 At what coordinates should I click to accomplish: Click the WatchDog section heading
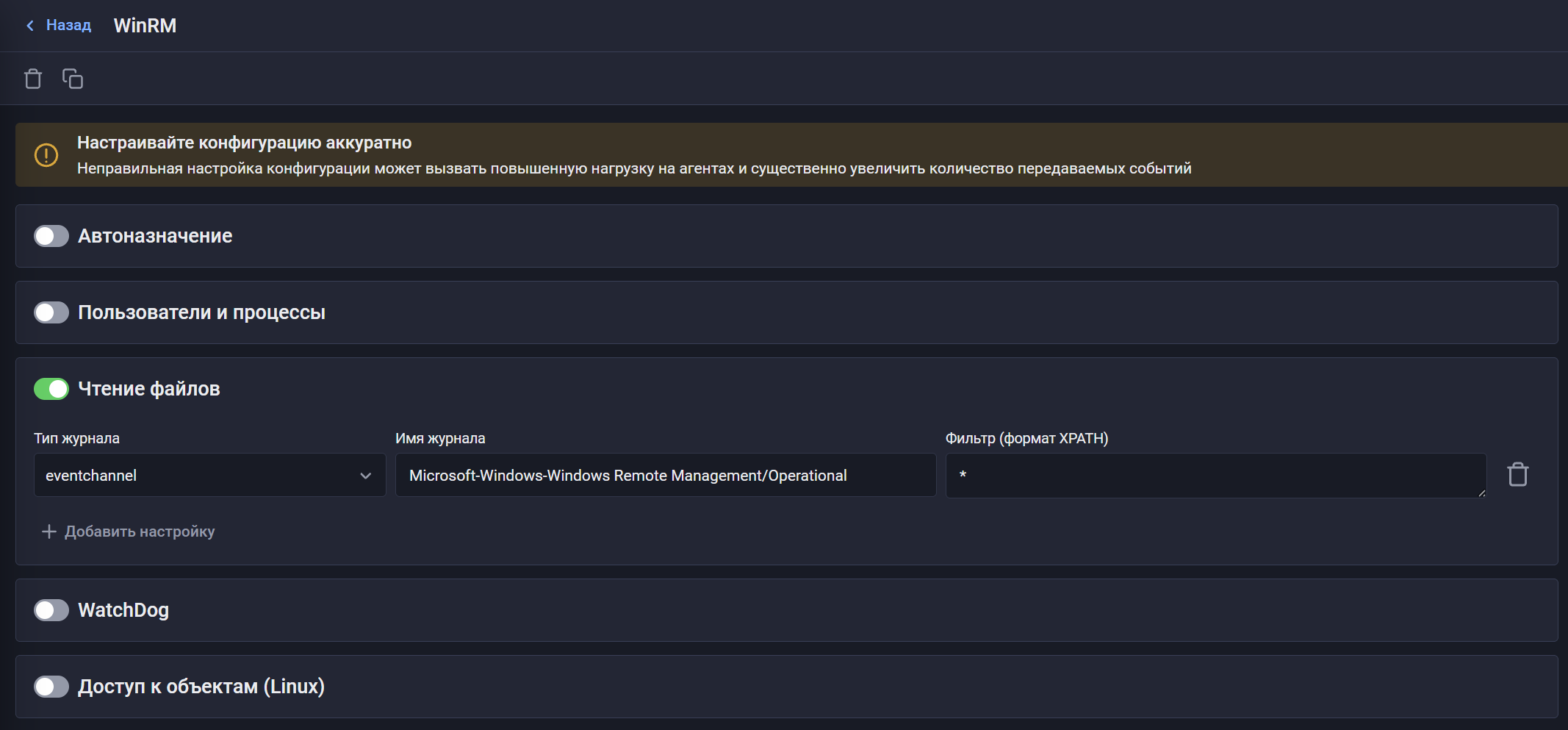(x=123, y=610)
